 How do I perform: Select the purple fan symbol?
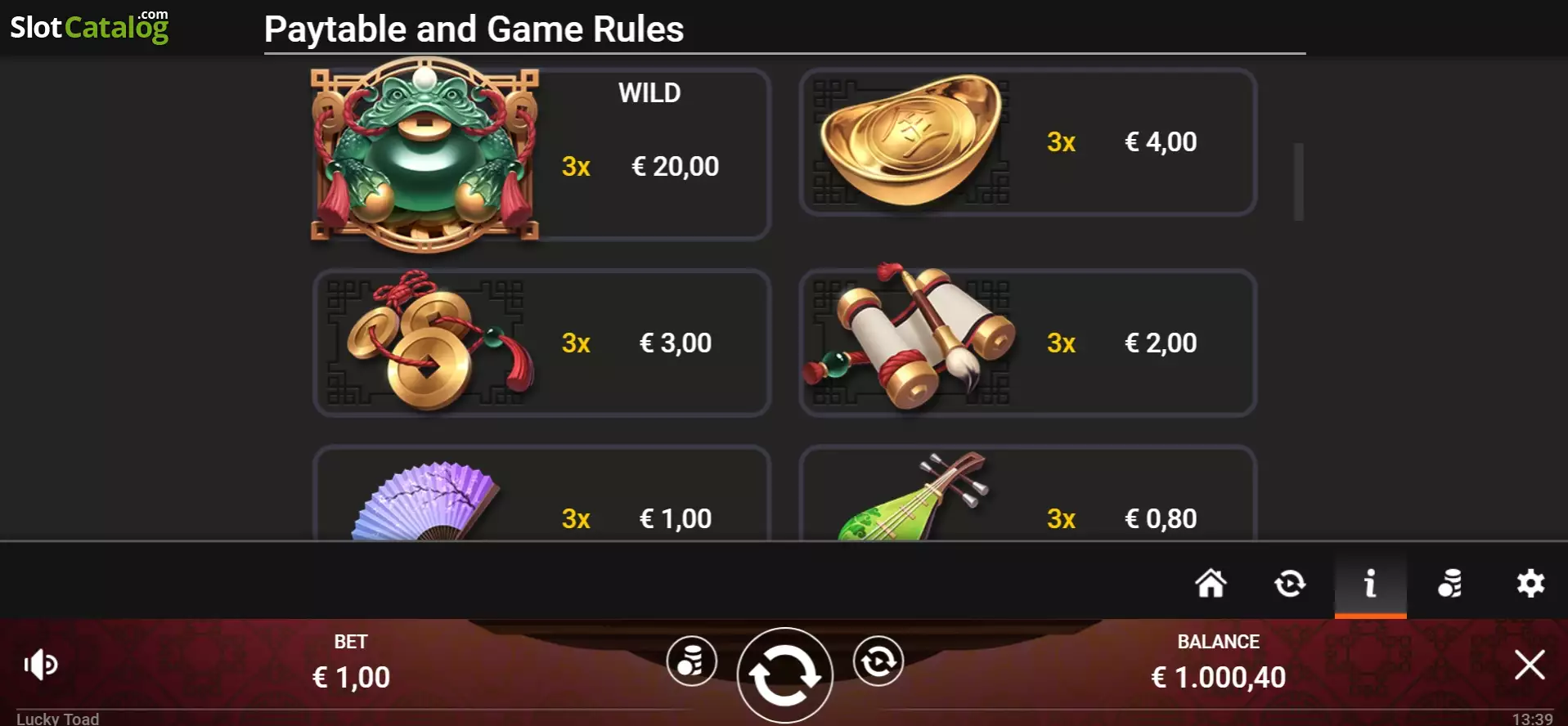click(x=425, y=500)
